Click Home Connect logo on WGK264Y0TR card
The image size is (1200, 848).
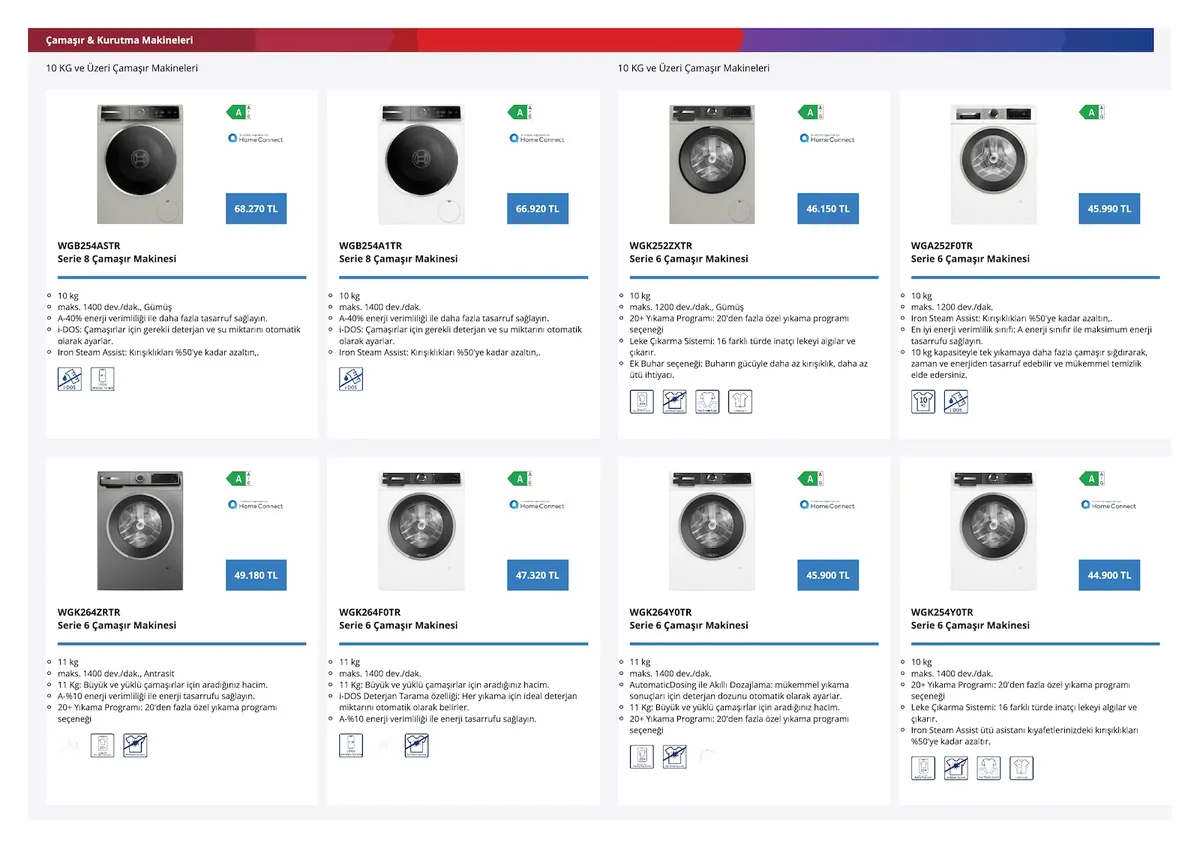coord(827,505)
